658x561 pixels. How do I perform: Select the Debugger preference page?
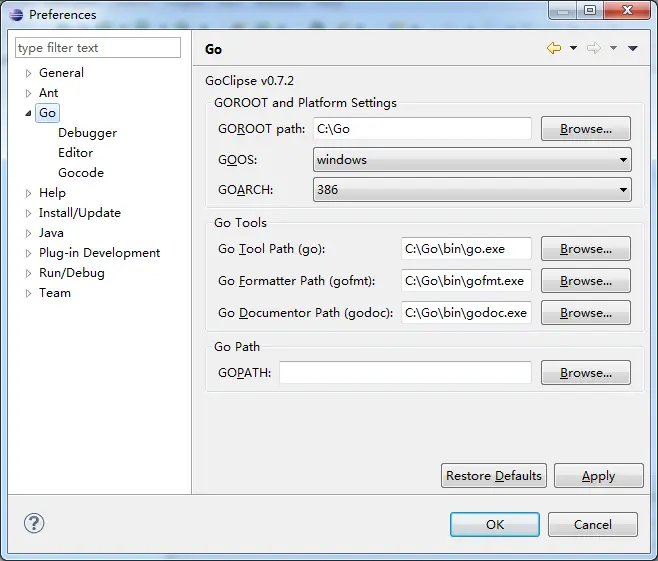click(x=87, y=133)
